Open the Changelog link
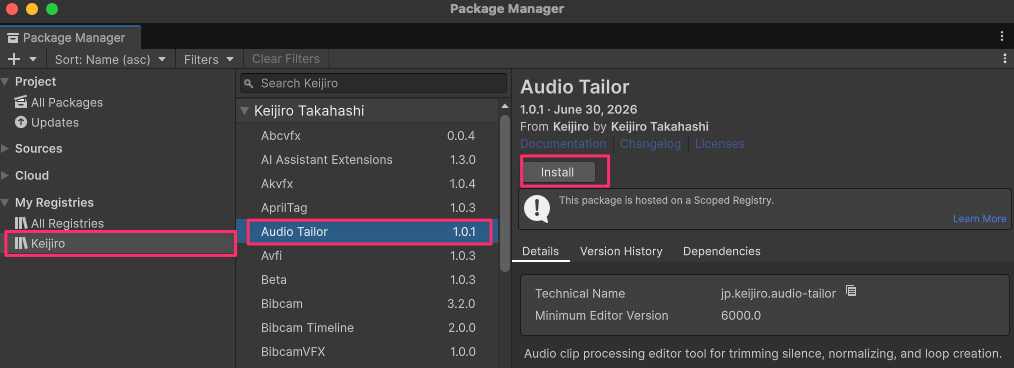 tap(651, 144)
